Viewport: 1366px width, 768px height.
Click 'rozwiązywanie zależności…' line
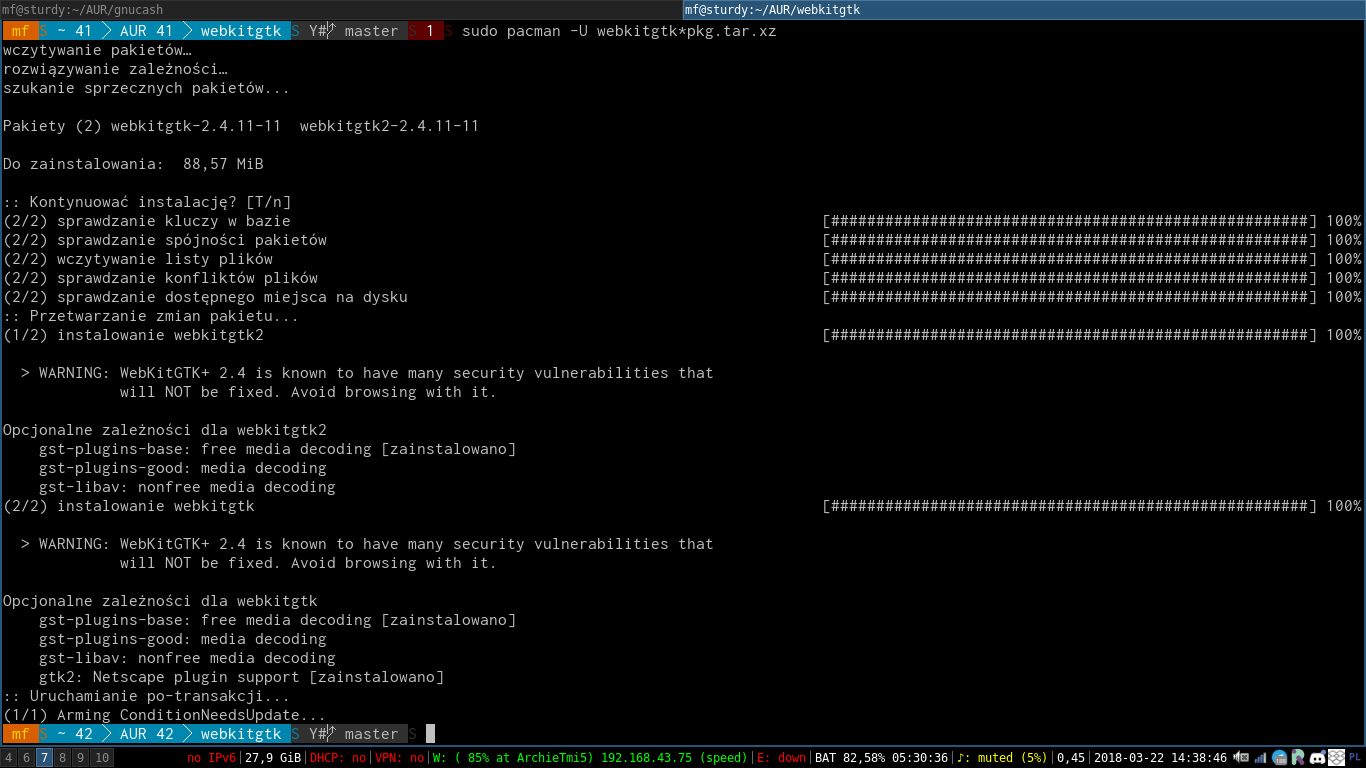point(115,69)
